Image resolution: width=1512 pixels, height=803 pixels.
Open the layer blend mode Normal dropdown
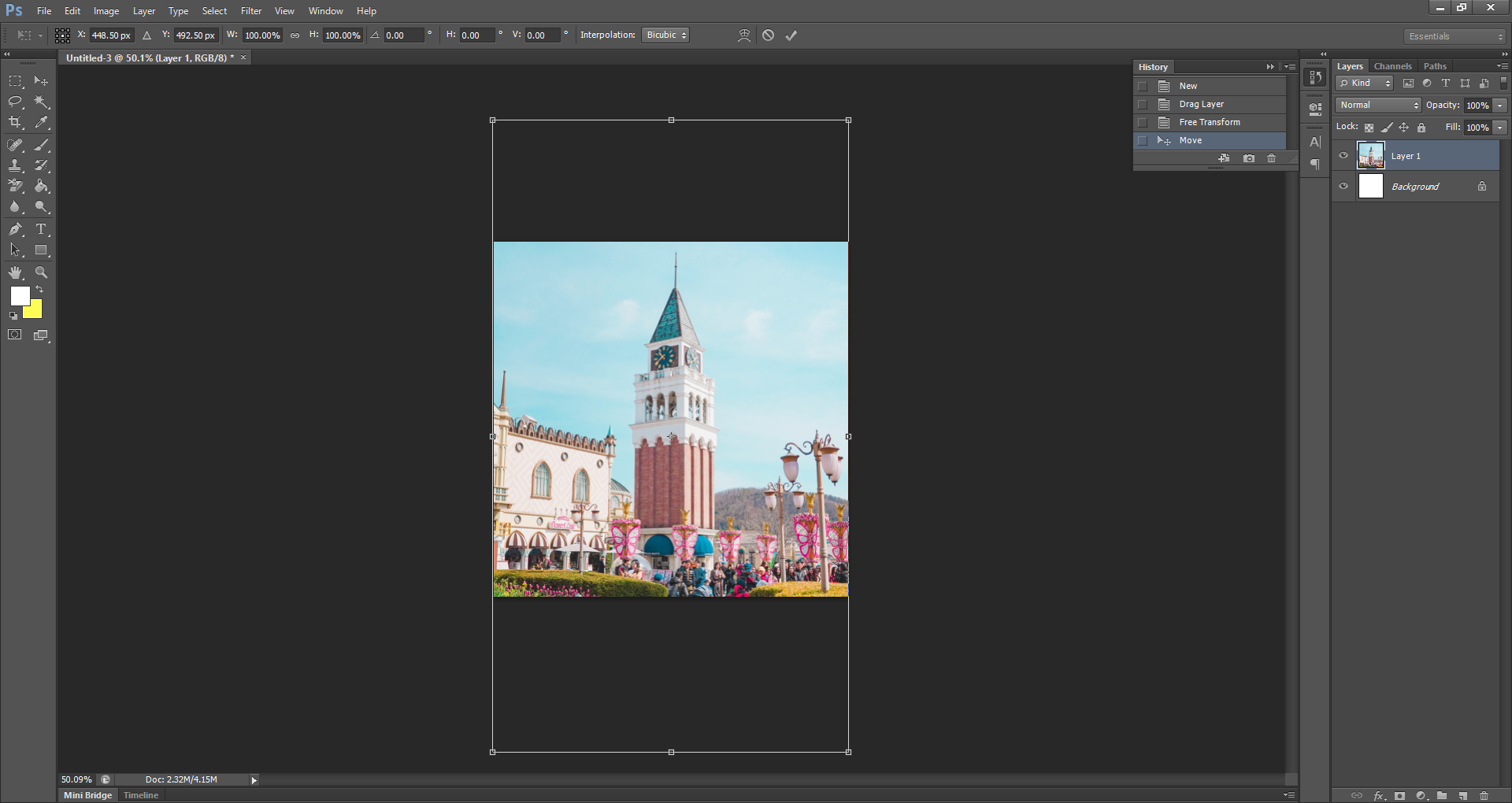tap(1378, 105)
